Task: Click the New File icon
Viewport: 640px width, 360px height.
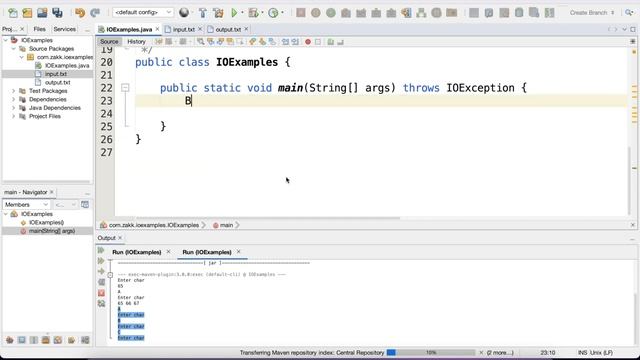Action: pos(12,13)
